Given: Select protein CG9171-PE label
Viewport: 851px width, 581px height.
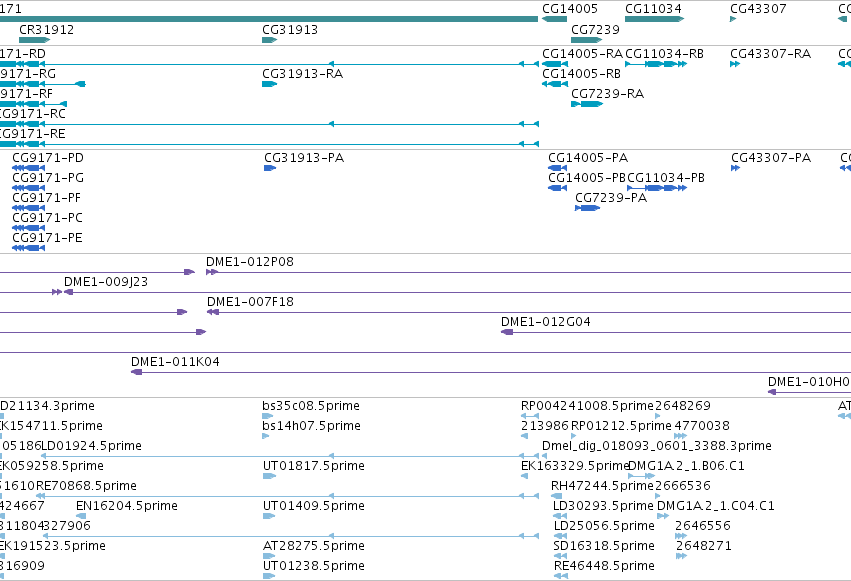Looking at the screenshot, I should tap(47, 238).
